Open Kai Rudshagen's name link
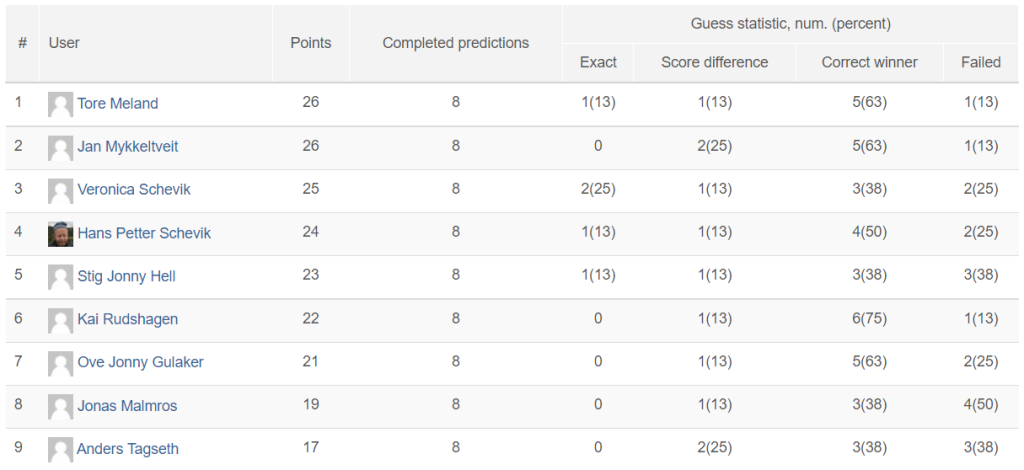The image size is (1024, 470). click(x=128, y=319)
